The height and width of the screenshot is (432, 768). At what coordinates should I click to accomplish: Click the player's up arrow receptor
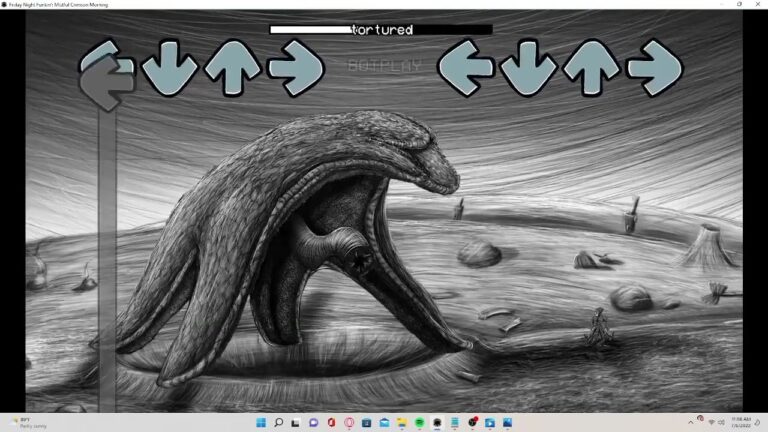[x=592, y=68]
